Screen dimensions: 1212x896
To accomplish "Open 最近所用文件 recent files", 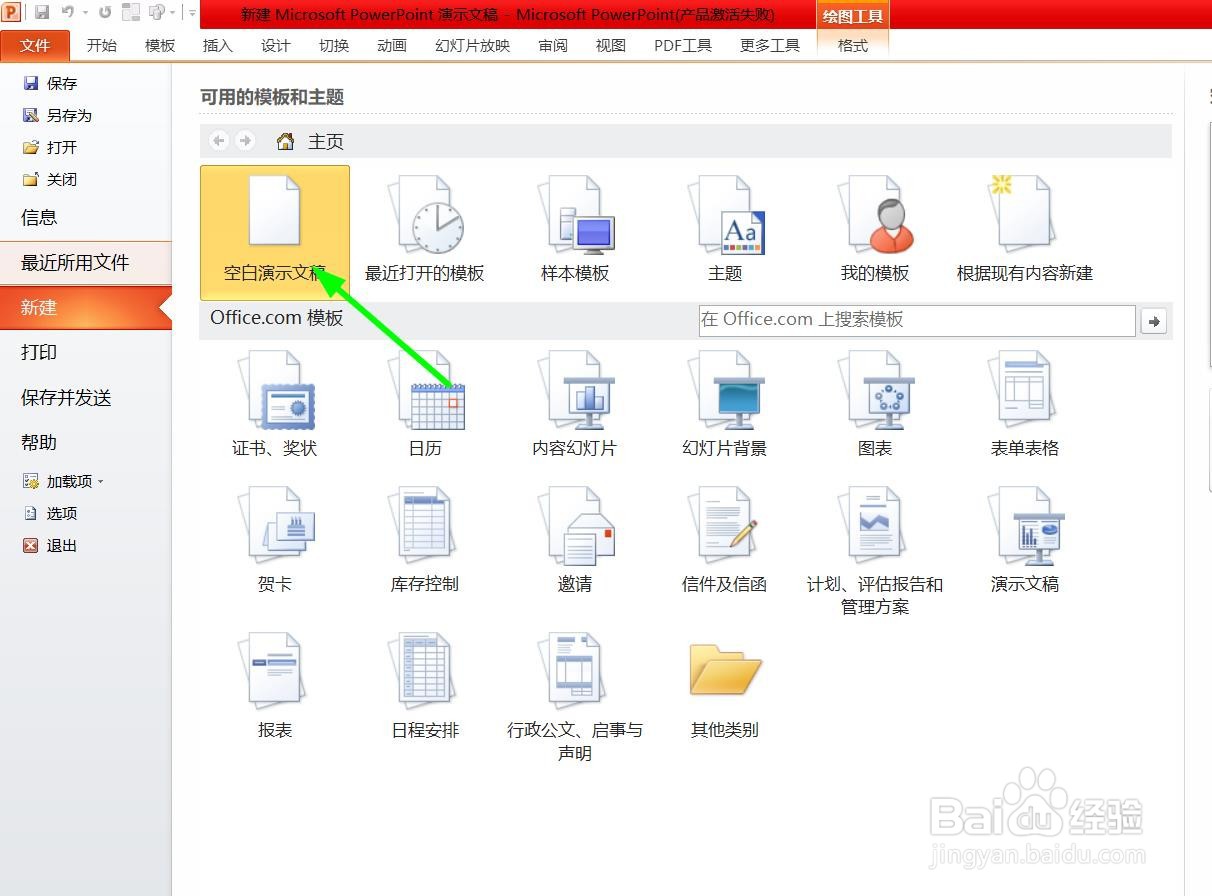I will point(86,262).
